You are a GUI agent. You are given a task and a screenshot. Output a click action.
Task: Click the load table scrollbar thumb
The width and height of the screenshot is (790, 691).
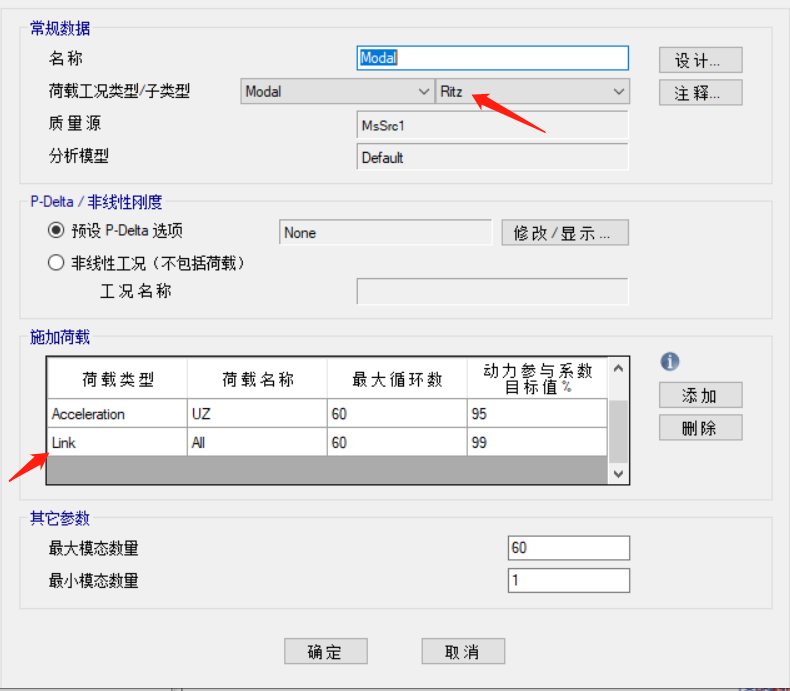pos(618,431)
